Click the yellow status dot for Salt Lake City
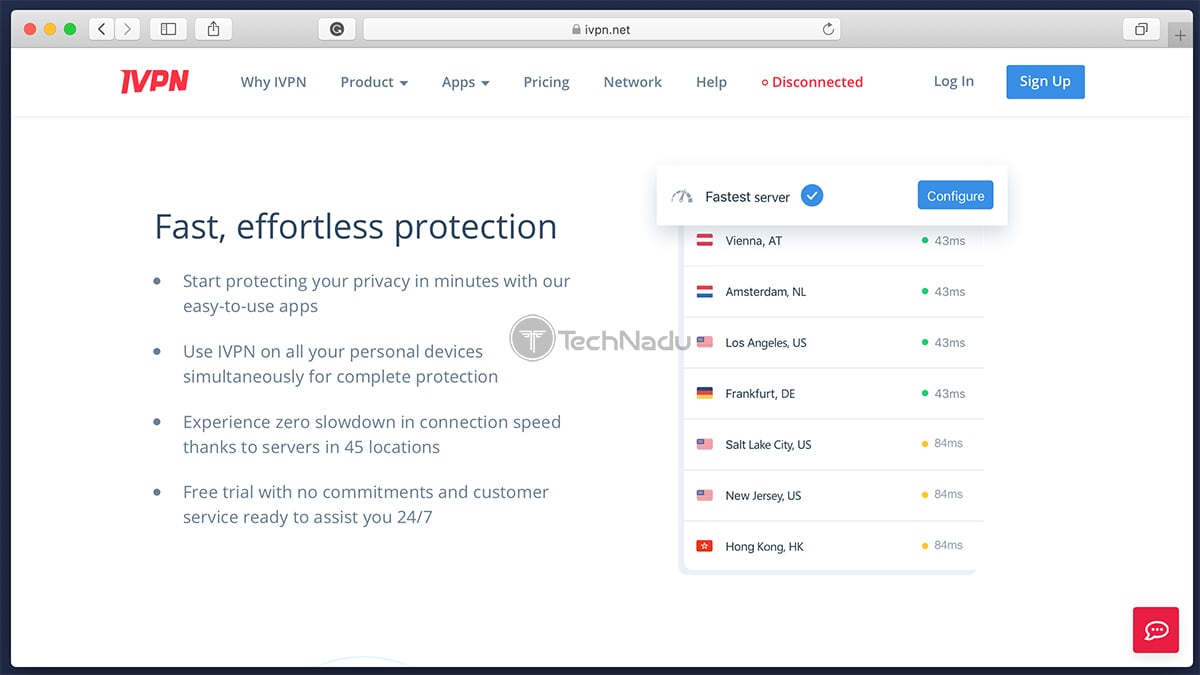 coord(925,444)
